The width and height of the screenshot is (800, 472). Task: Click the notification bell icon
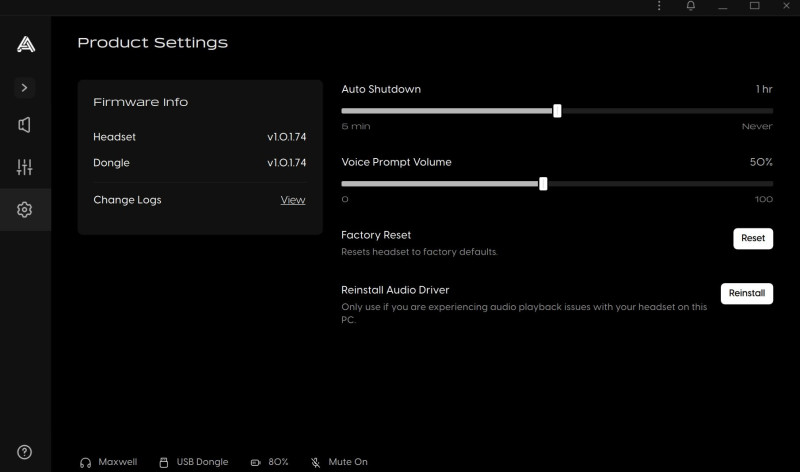coord(690,7)
